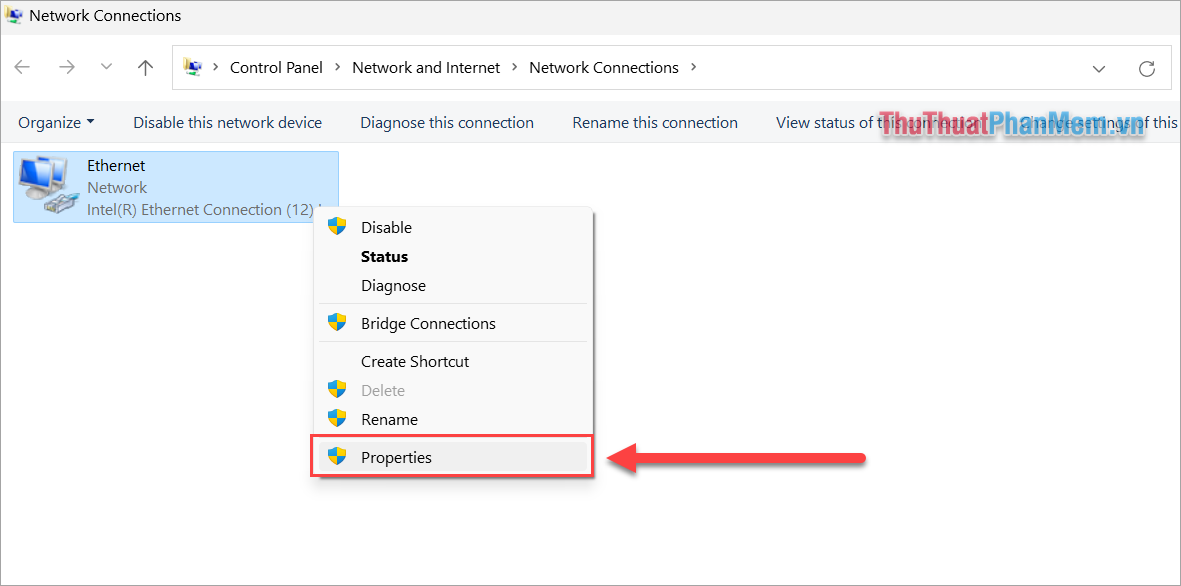Open the recent locations chevron dropdown
The image size is (1181, 586).
106,67
